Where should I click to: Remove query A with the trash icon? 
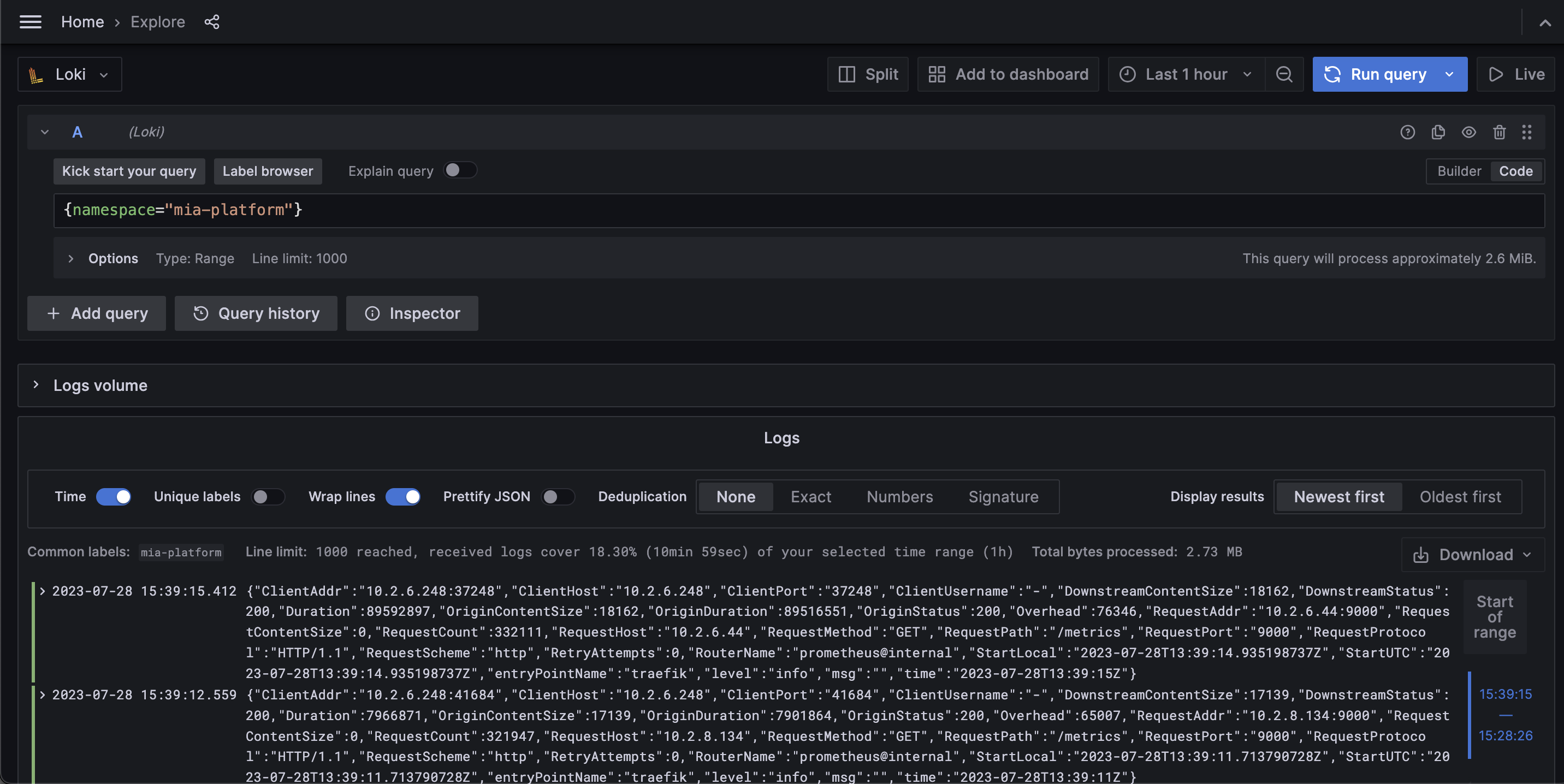(x=1500, y=132)
